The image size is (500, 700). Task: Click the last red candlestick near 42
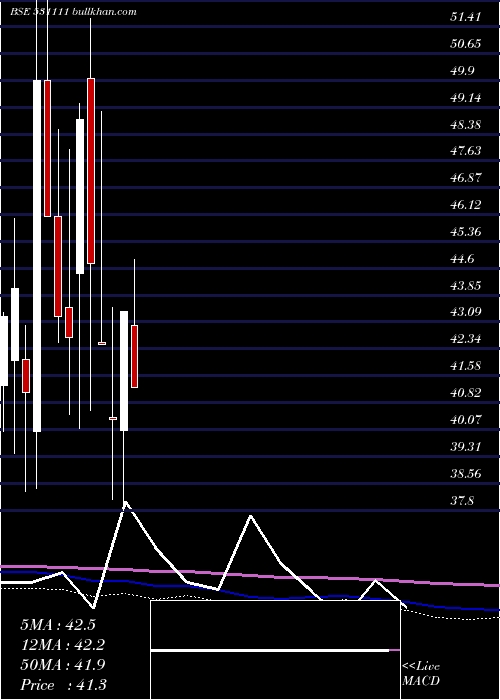pyautogui.click(x=134, y=356)
